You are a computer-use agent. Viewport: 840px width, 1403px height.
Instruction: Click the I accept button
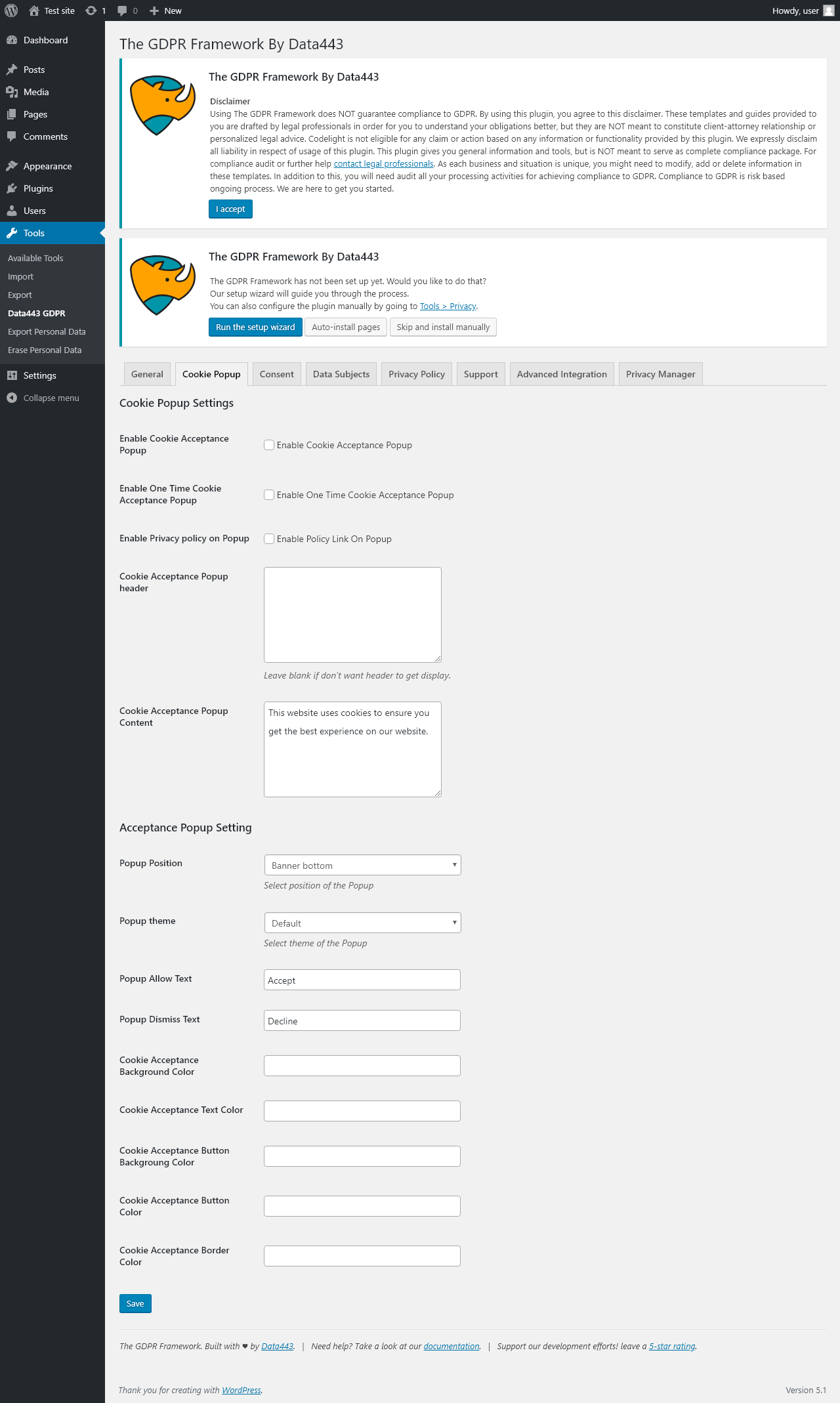230,209
